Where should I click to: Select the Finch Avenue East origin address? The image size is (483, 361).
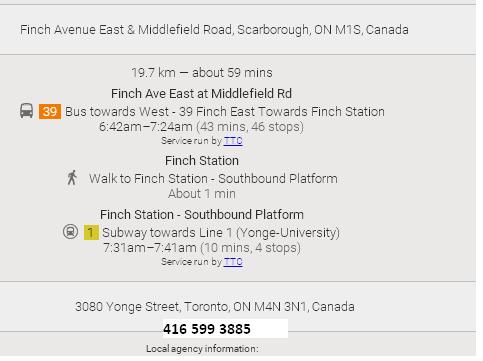[x=214, y=30]
